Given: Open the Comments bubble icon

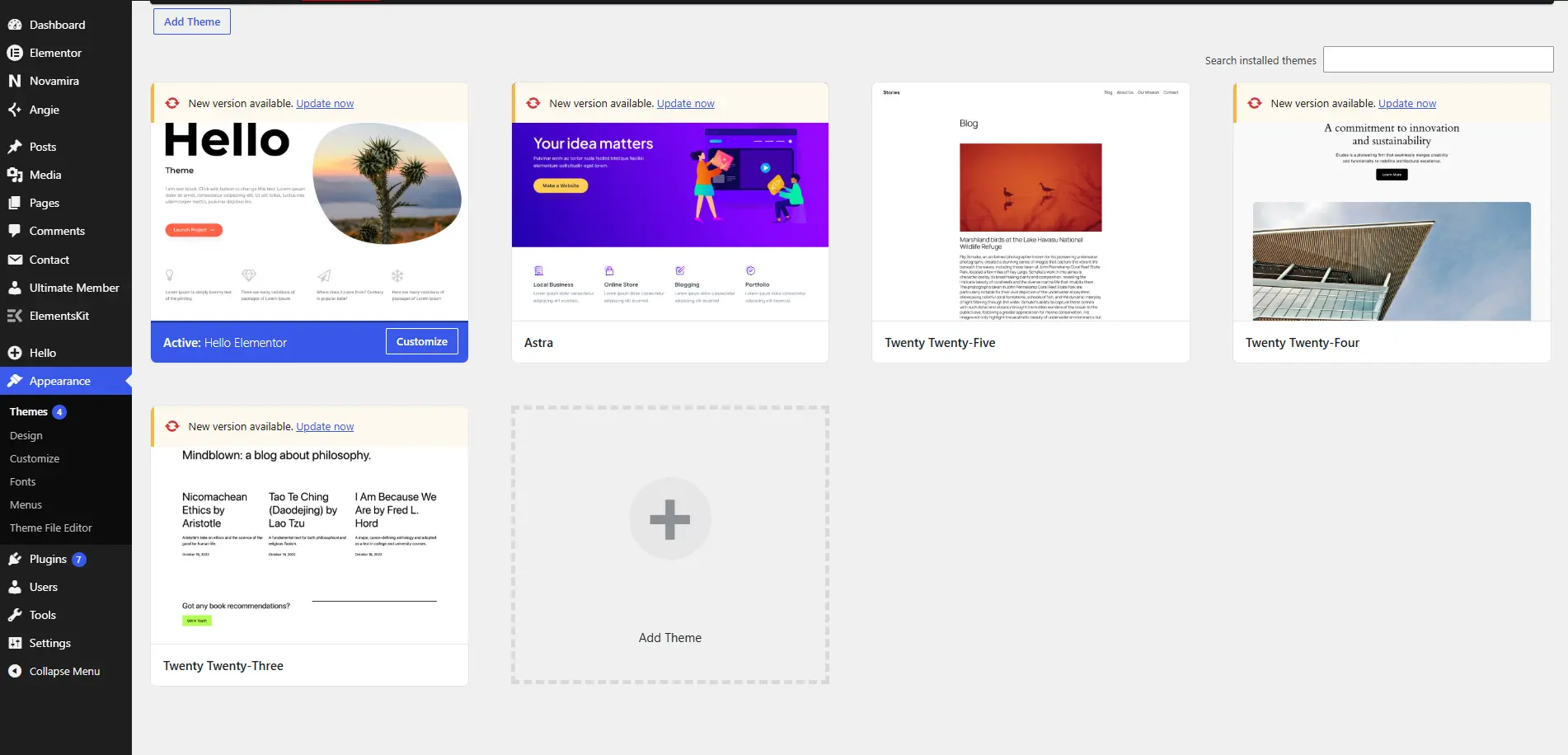Looking at the screenshot, I should pyautogui.click(x=15, y=231).
